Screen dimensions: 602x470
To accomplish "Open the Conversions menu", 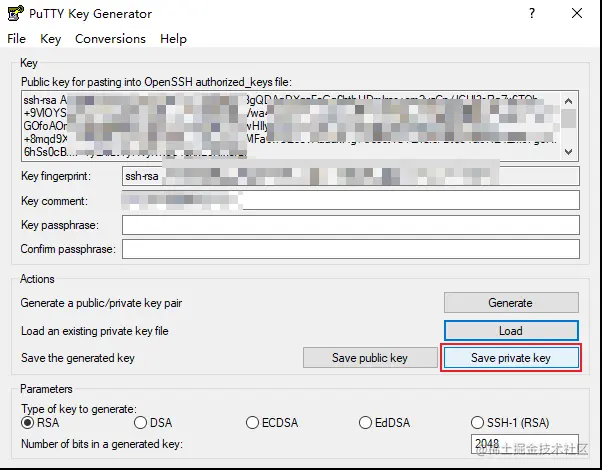I will (111, 39).
